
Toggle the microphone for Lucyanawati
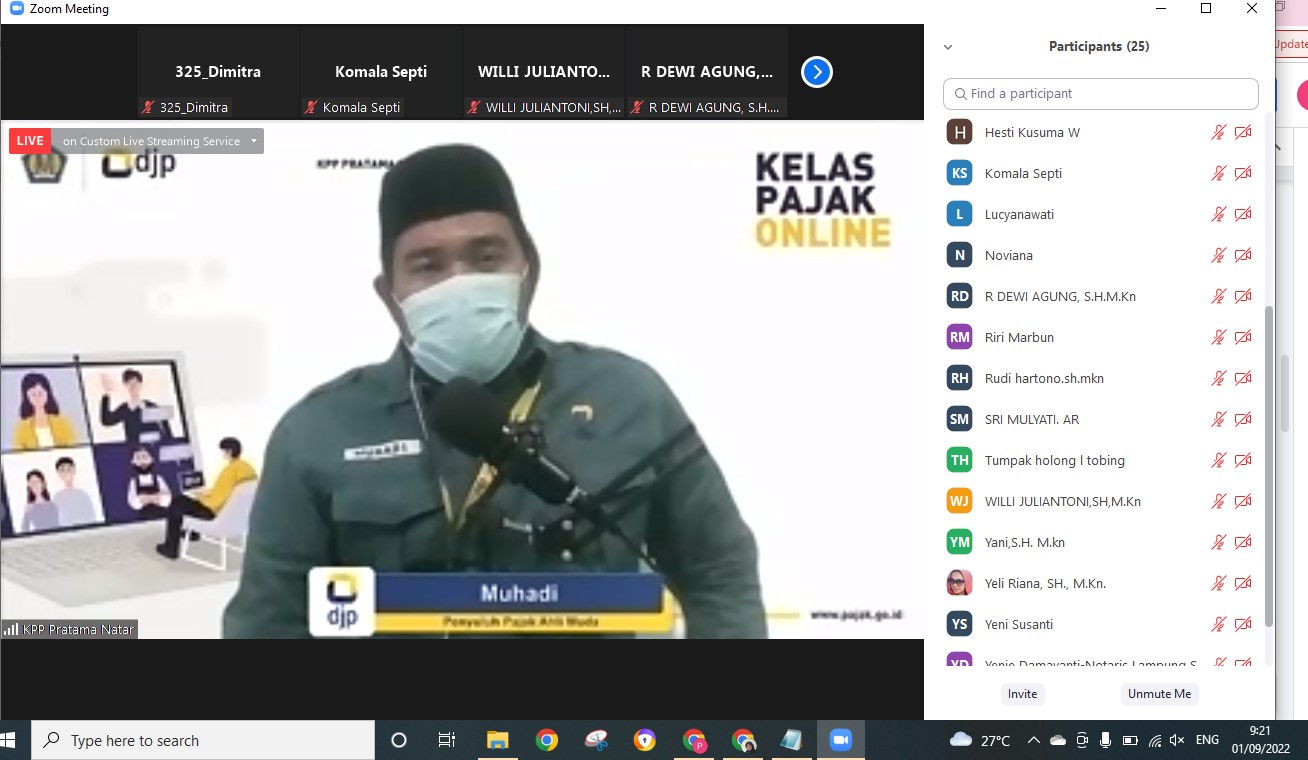[1218, 214]
